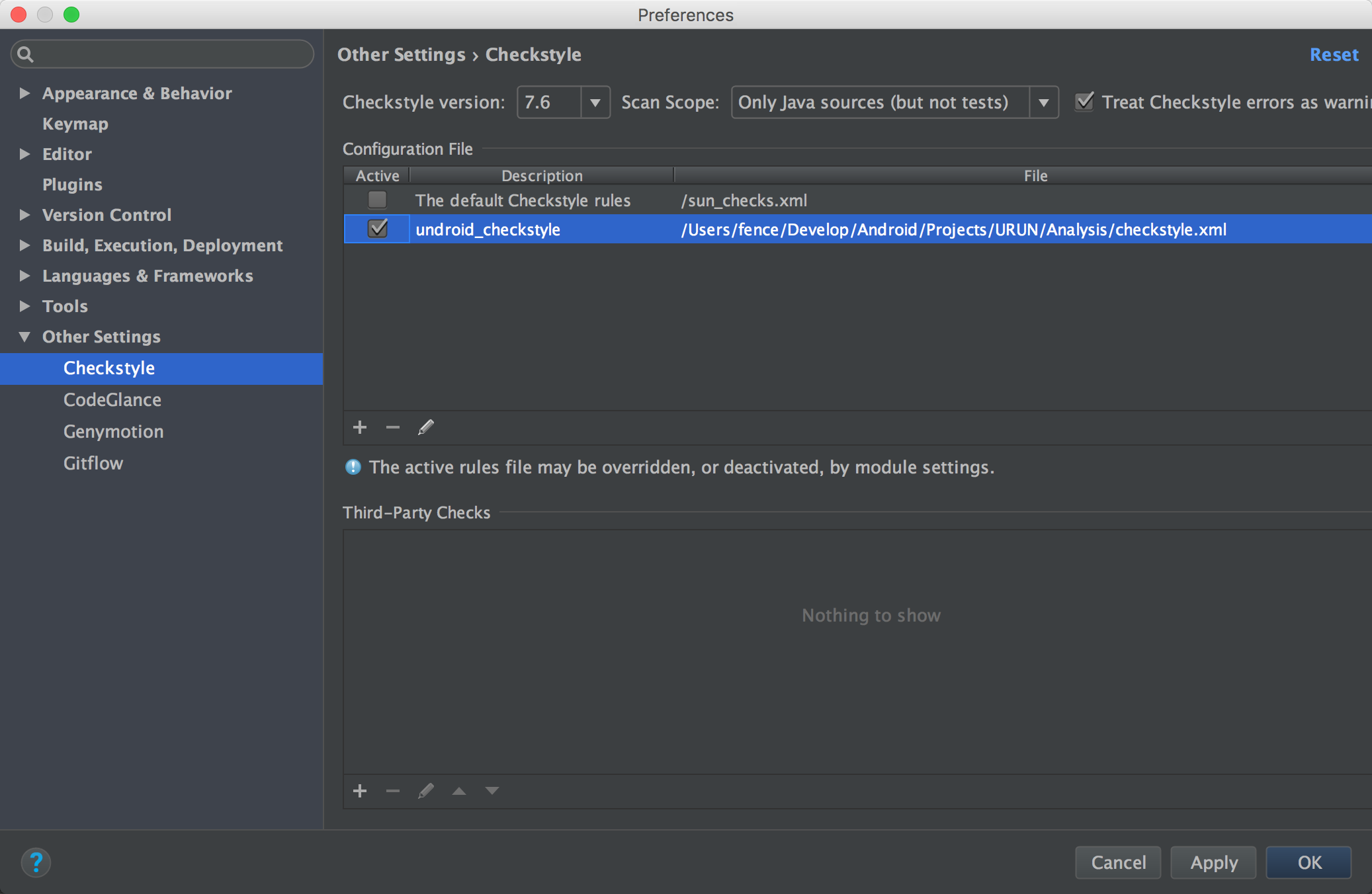1372x894 pixels.
Task: Expand the Scan Scope dropdown
Action: 1043,101
